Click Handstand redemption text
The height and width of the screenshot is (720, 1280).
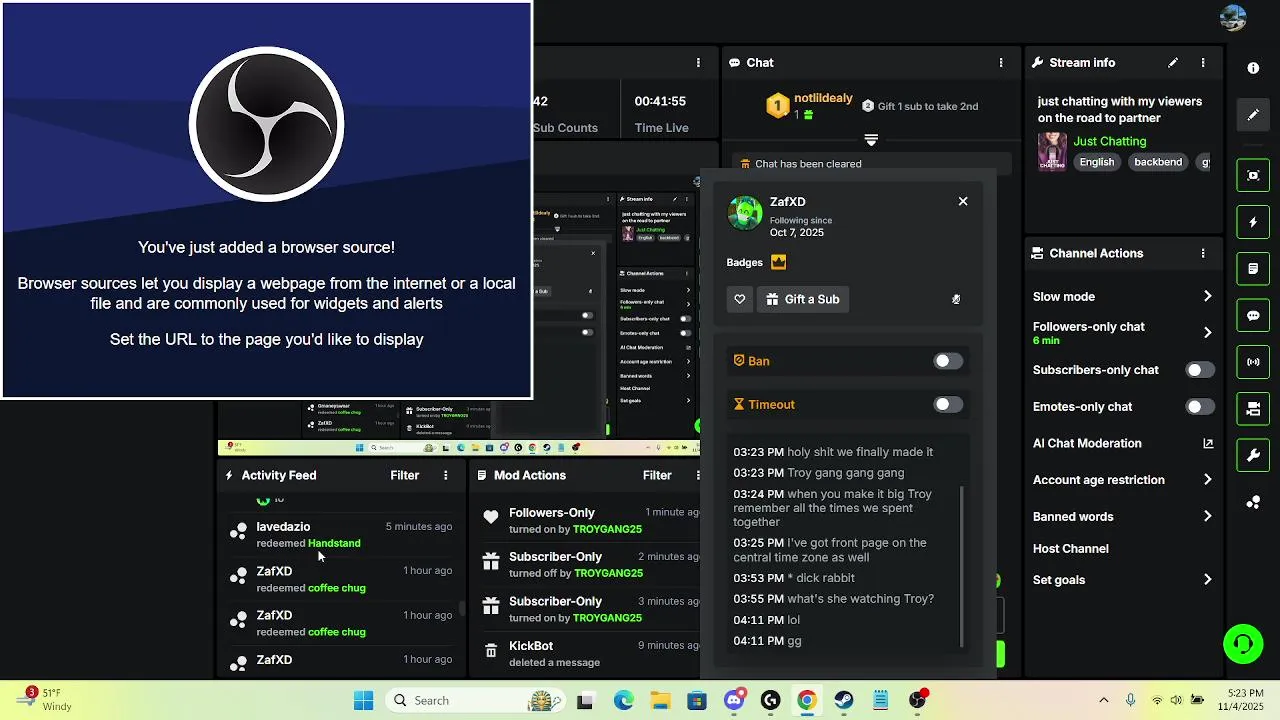tap(334, 543)
